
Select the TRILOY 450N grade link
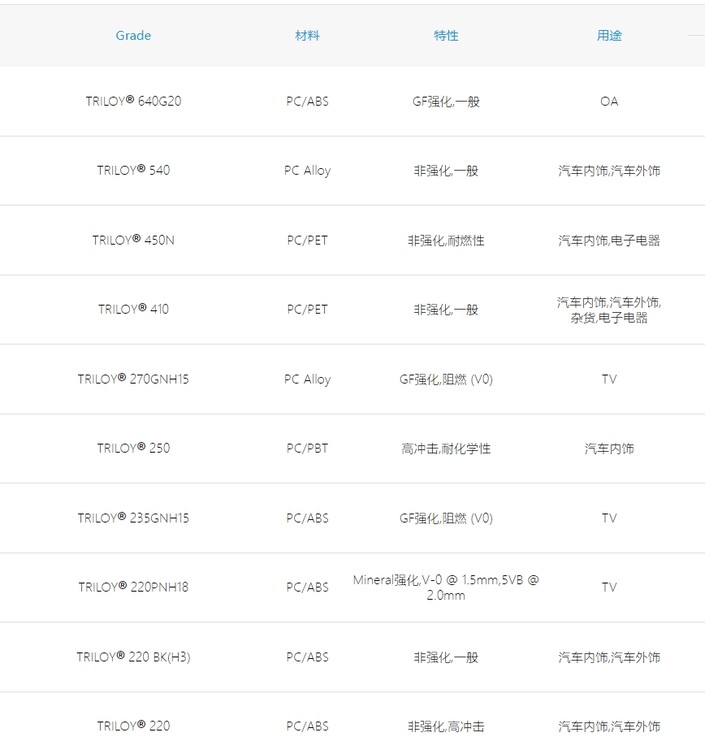click(133, 240)
